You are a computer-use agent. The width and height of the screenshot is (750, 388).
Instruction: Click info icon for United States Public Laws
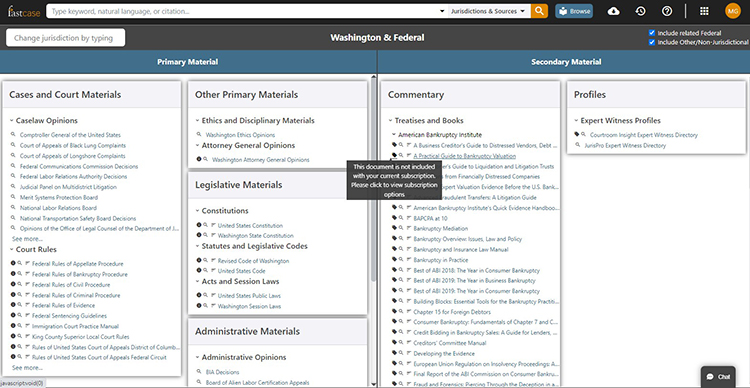pyautogui.click(x=199, y=295)
